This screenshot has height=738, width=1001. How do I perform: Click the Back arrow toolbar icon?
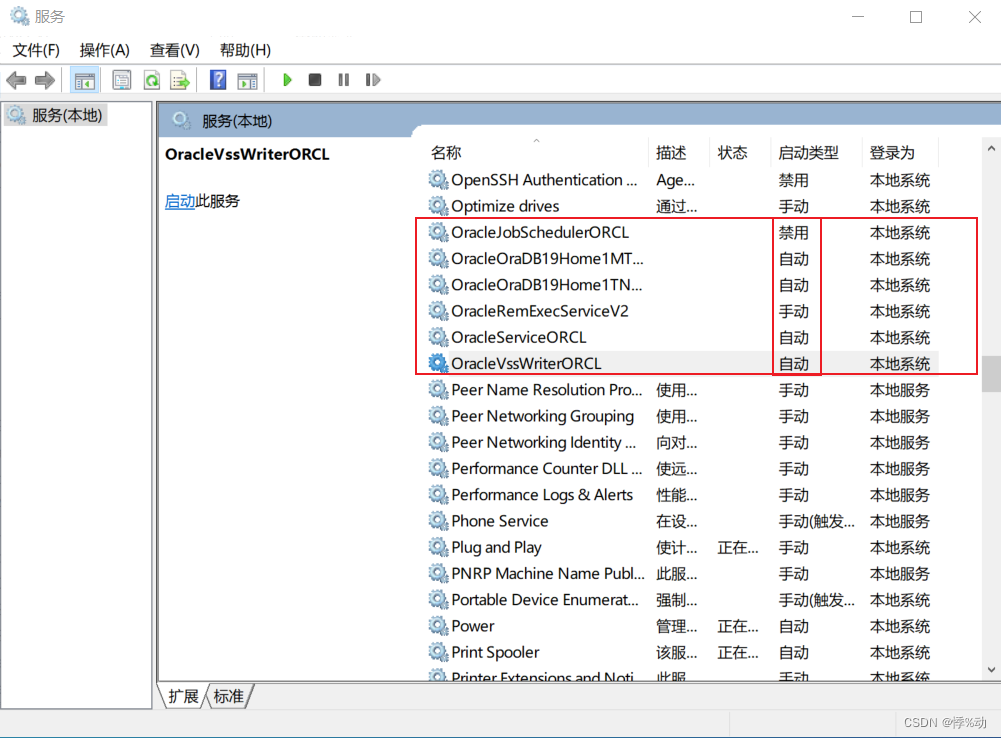tap(16, 80)
